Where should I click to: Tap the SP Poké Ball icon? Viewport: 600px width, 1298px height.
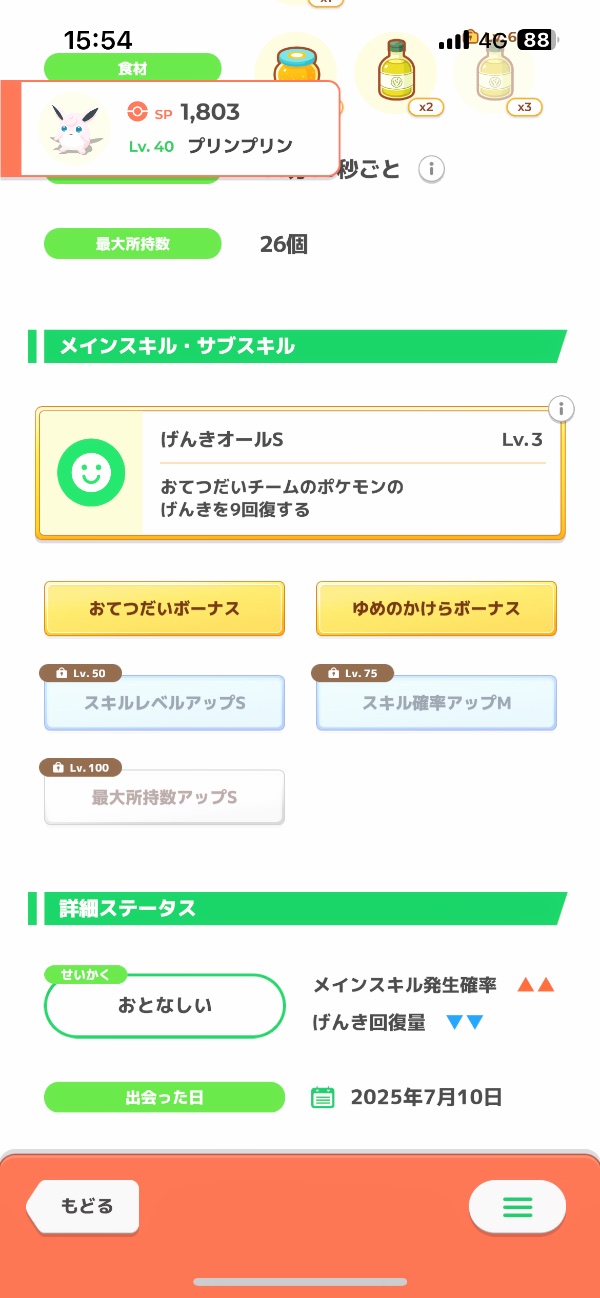(138, 112)
